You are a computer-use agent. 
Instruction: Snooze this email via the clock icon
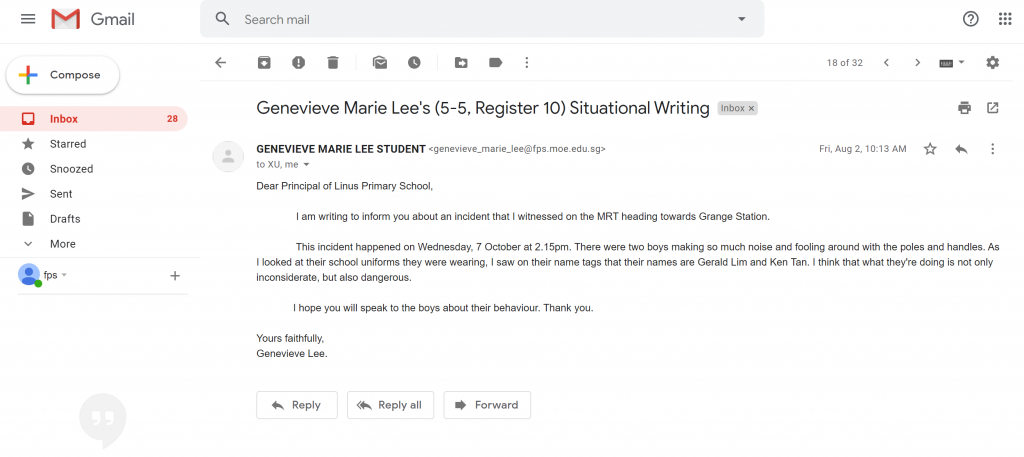click(x=414, y=63)
